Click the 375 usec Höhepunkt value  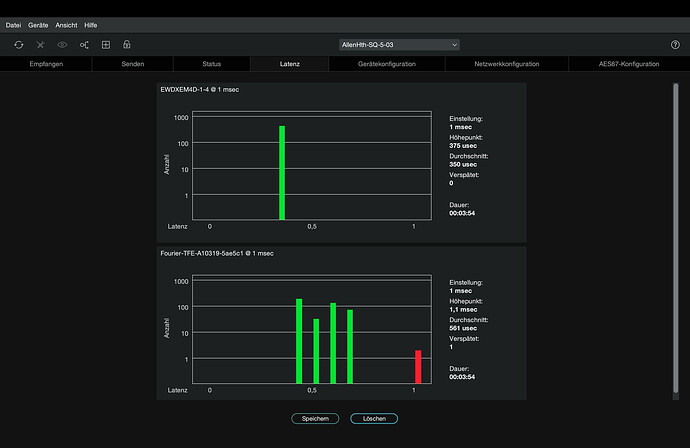coord(463,146)
